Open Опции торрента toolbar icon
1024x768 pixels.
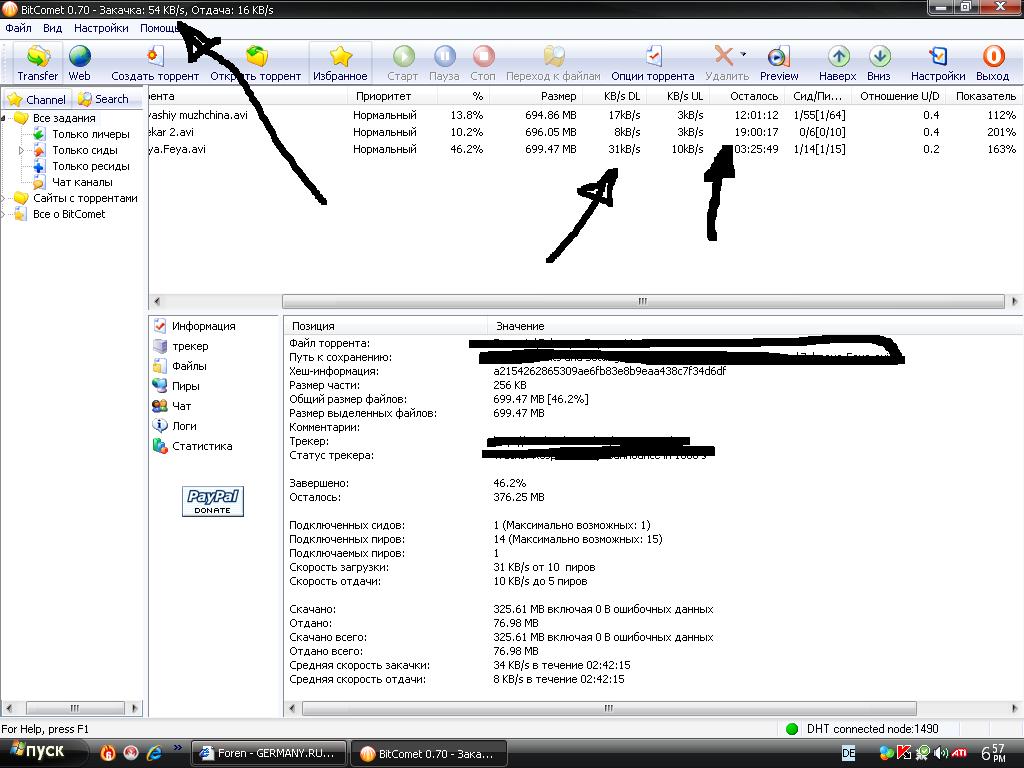click(653, 56)
